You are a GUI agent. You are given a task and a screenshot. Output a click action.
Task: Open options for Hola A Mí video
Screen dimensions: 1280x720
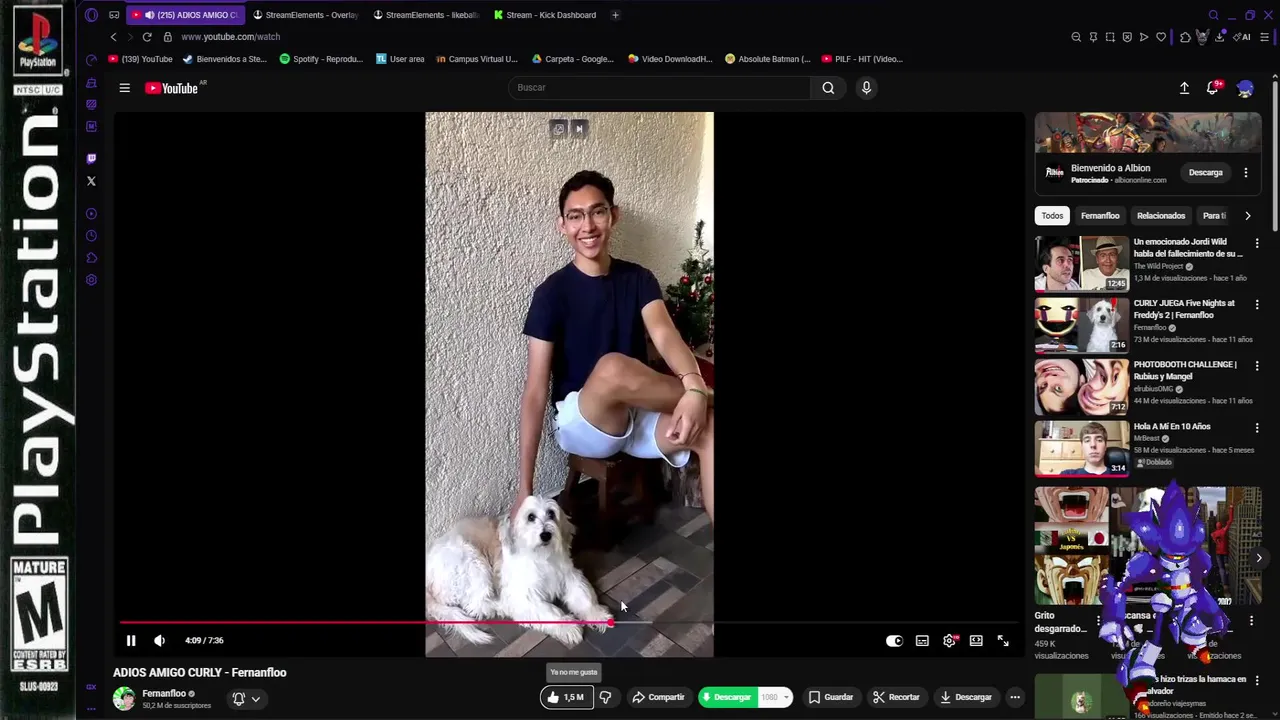1257,428
